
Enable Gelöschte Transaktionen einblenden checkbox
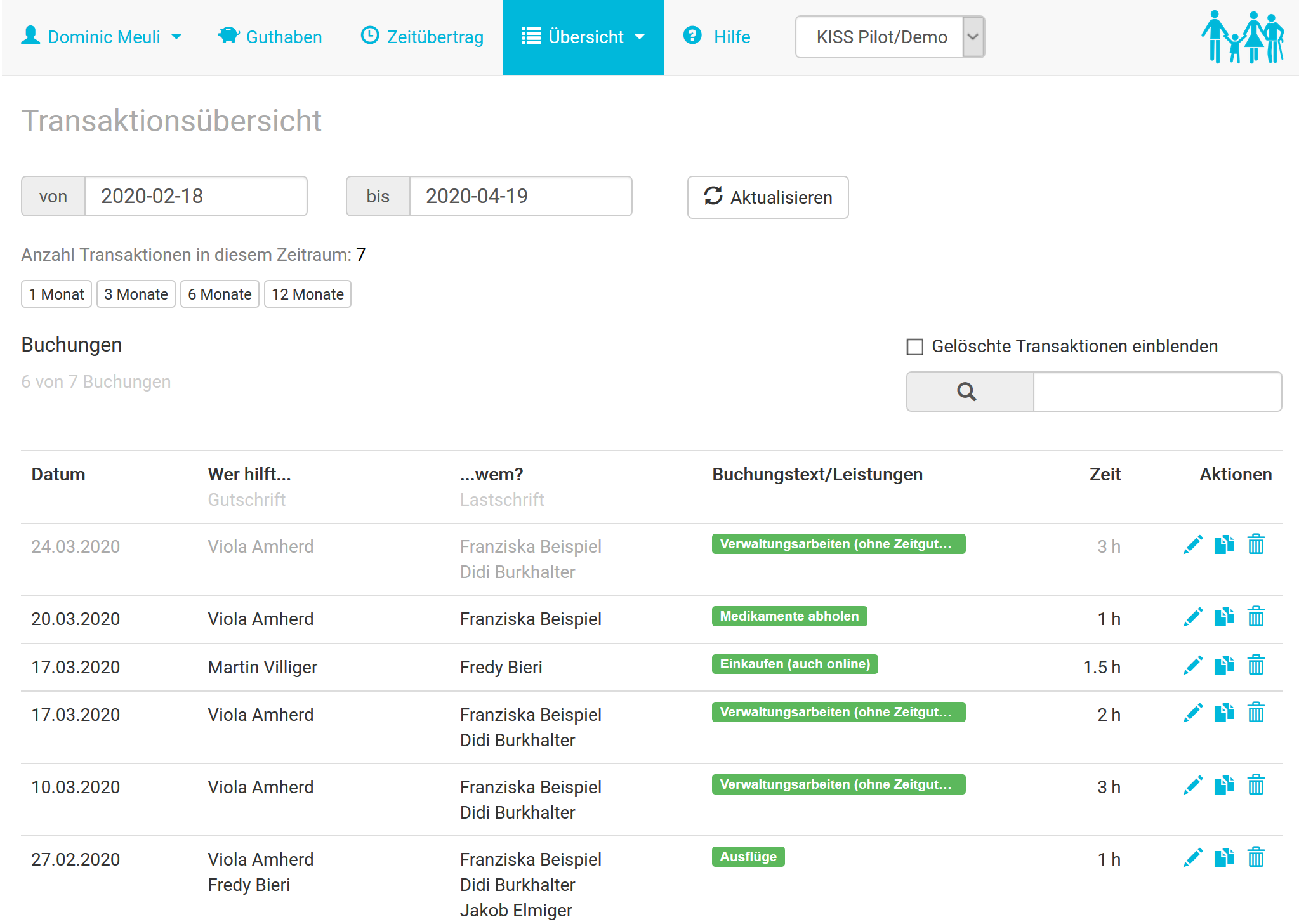(914, 346)
